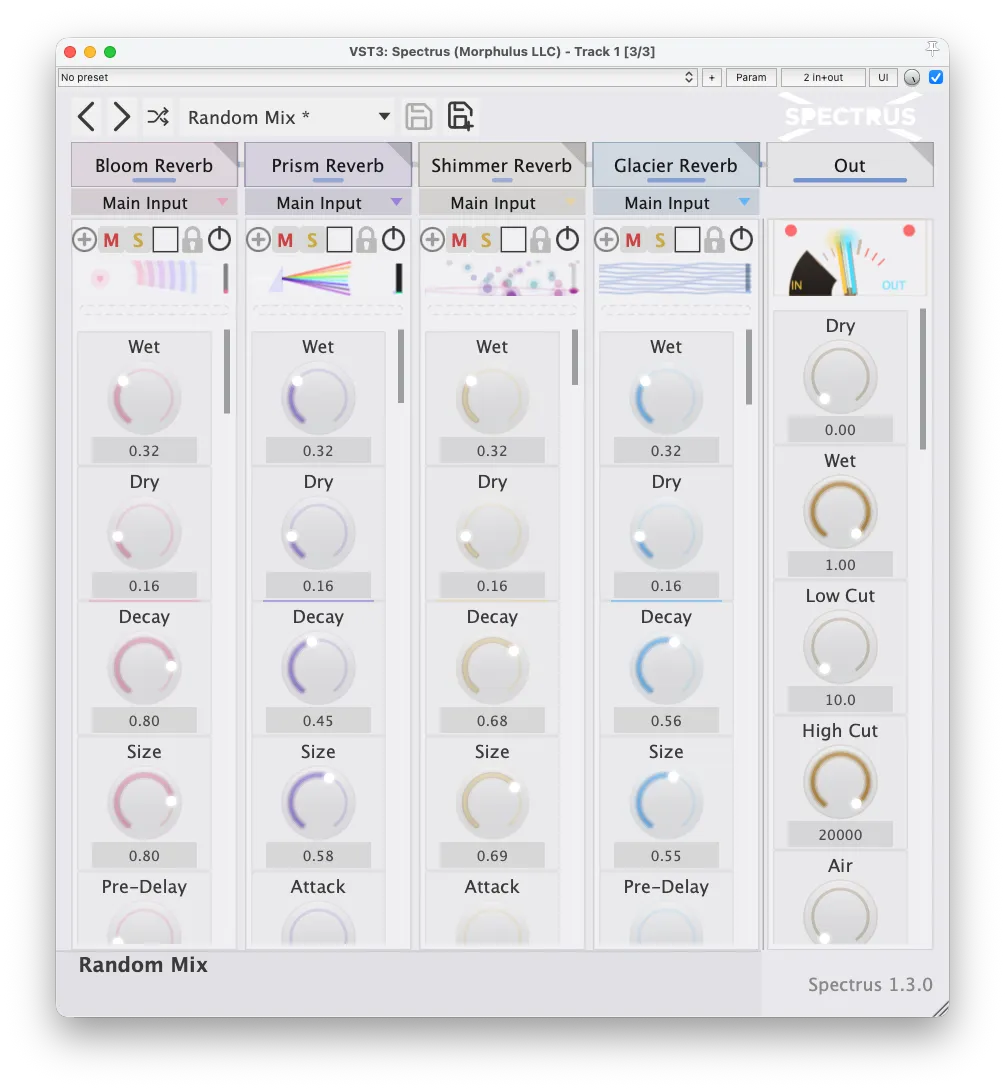Lock the Bloom Reverb module
This screenshot has height=1091, width=1005.
[x=192, y=240]
